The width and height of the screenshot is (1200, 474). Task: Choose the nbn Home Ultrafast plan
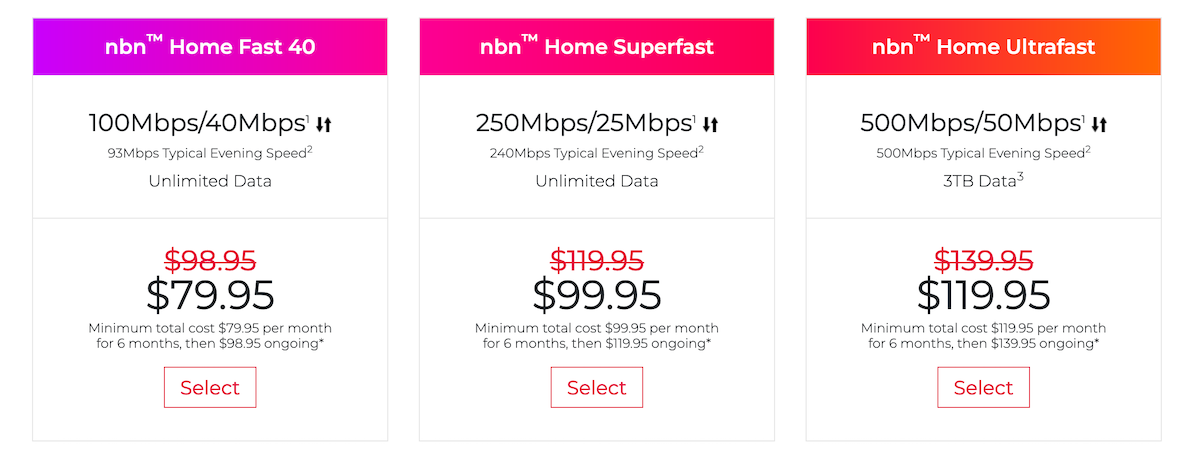pyautogui.click(x=983, y=388)
